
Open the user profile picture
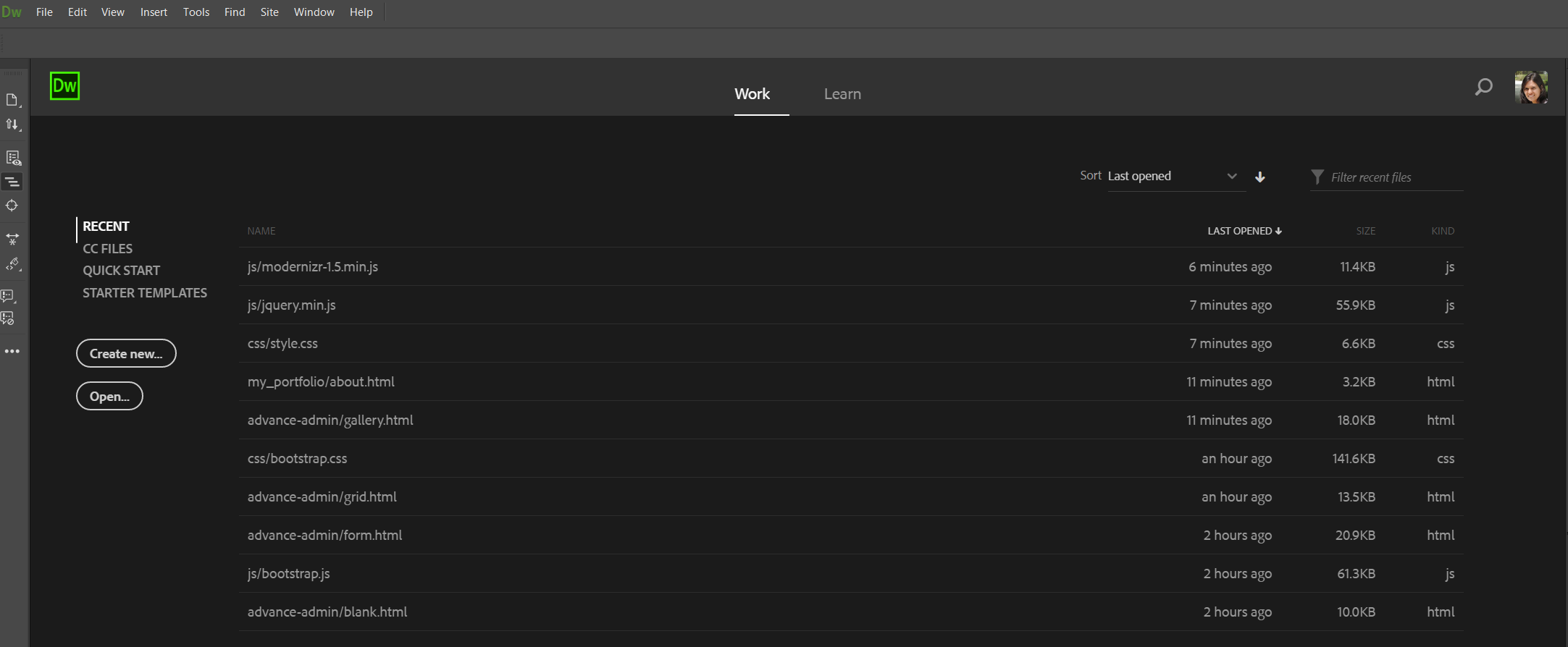coord(1531,88)
